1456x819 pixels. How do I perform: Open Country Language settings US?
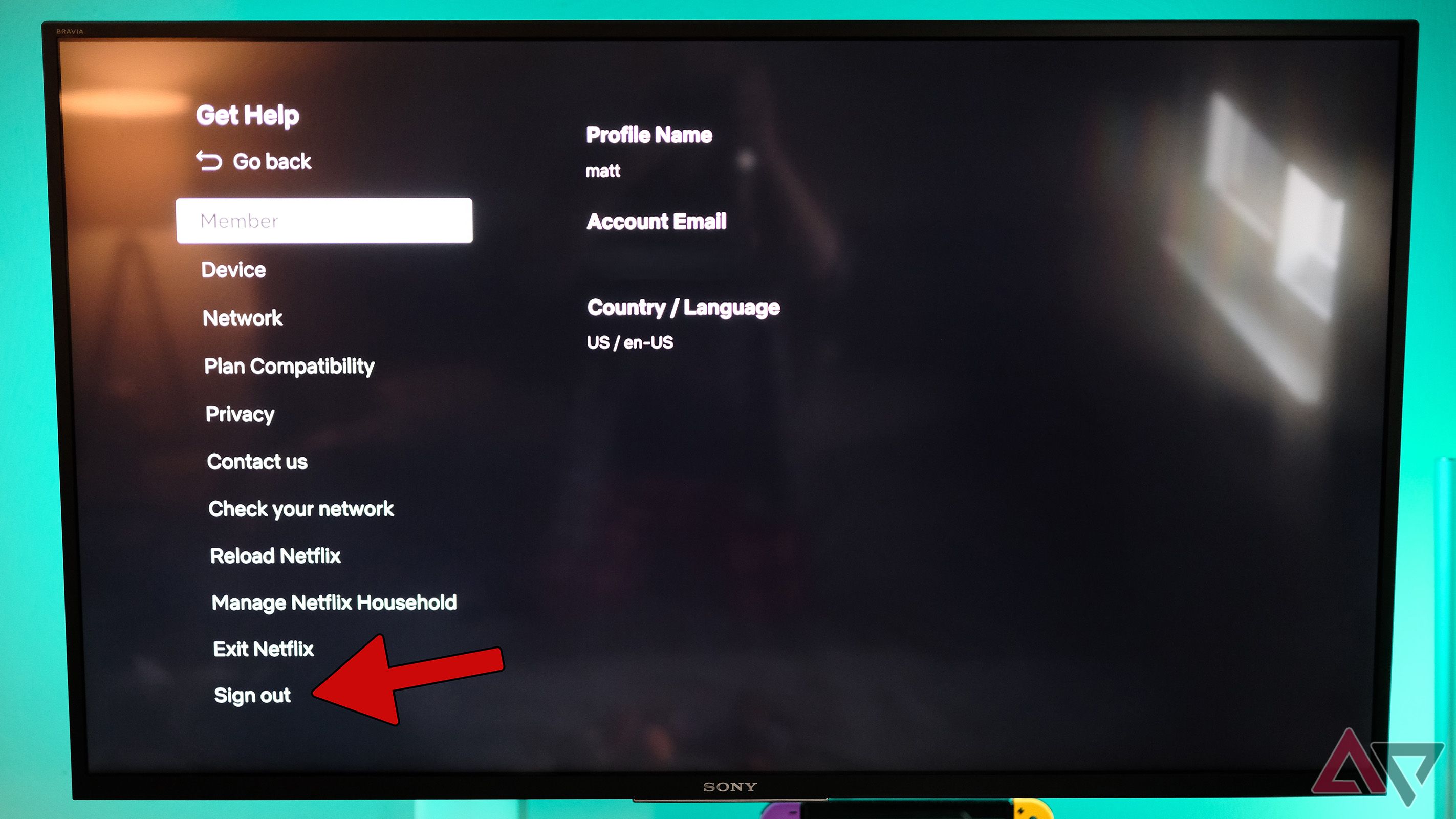[630, 343]
